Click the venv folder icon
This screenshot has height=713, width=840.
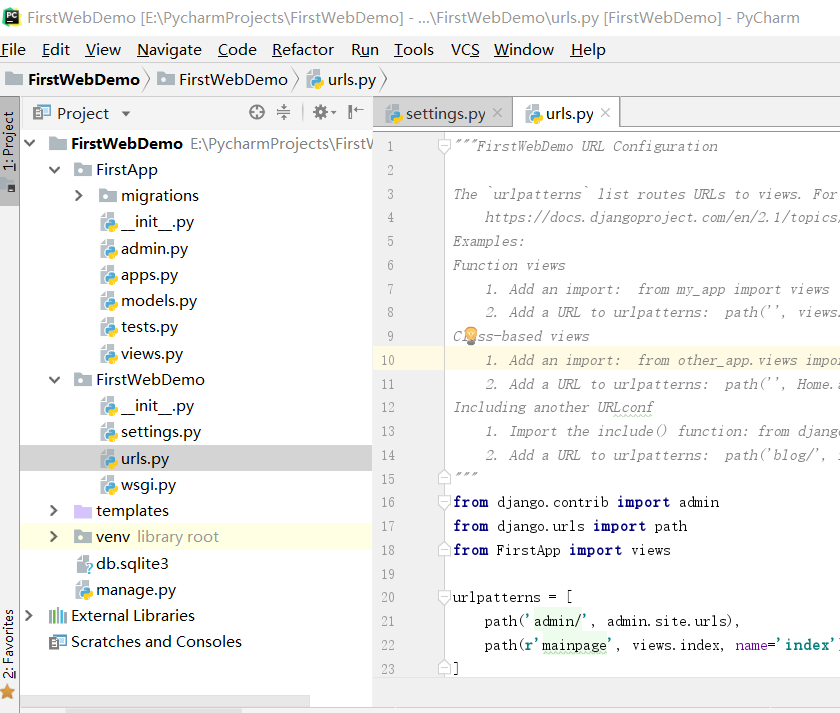click(82, 537)
